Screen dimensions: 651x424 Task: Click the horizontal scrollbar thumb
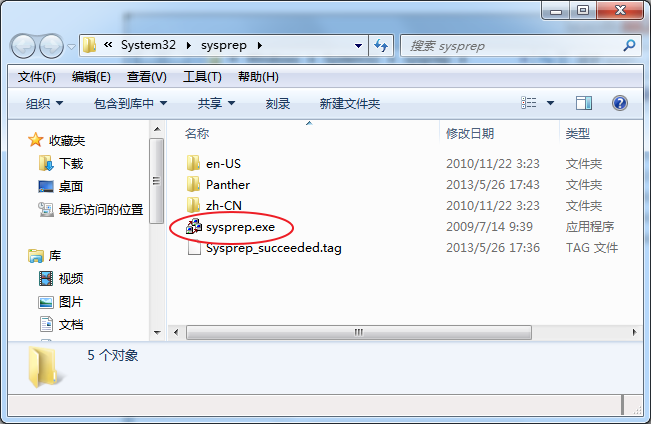tap(359, 332)
